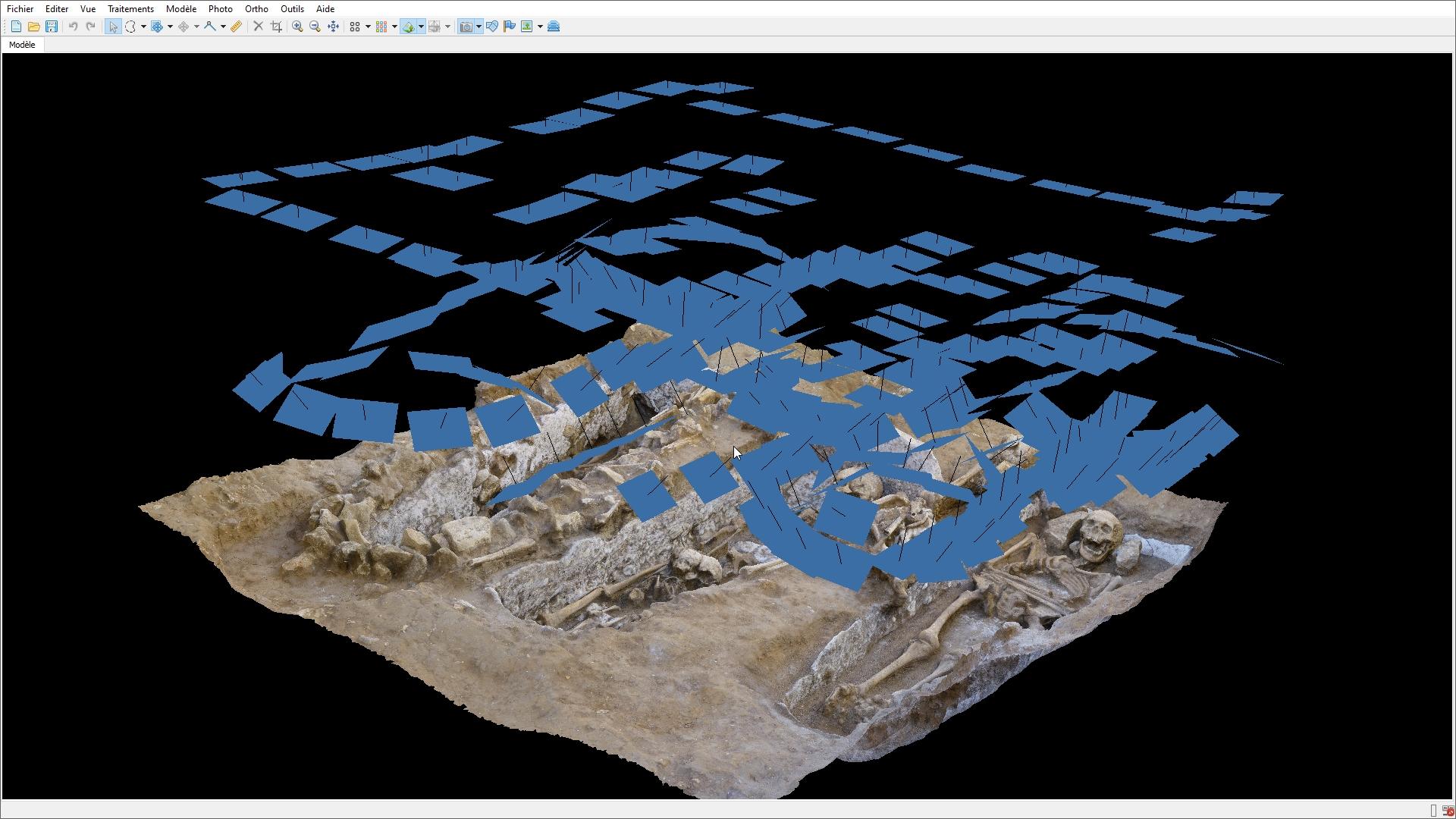This screenshot has width=1456, height=819.
Task: Toggle the show cameras button
Action: 466,27
